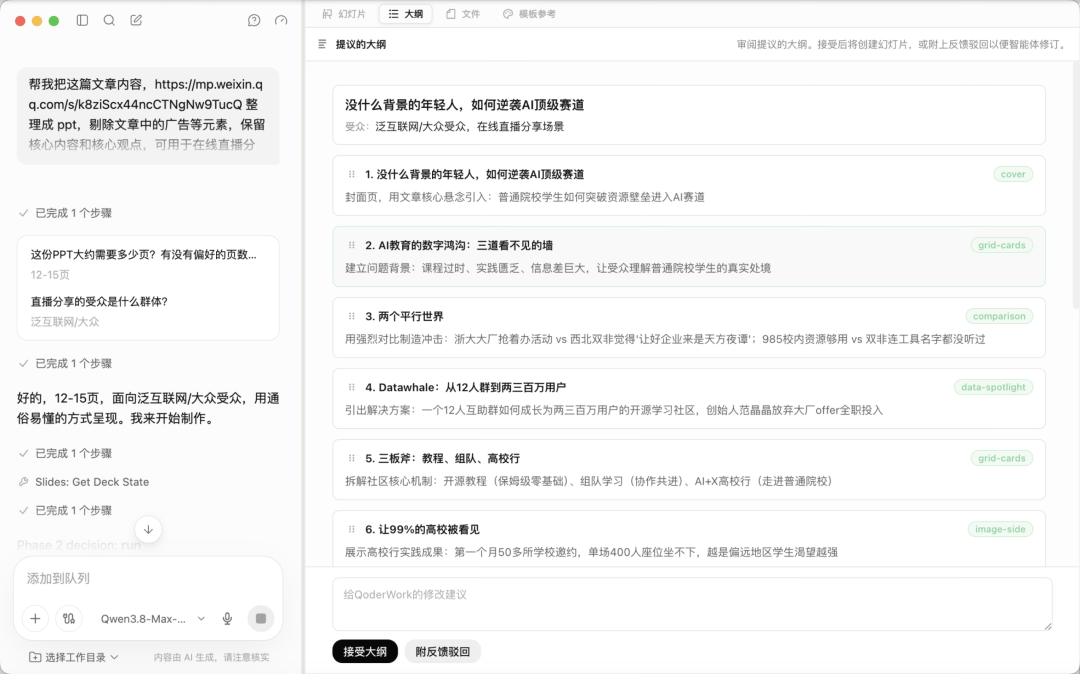Viewport: 1080px width, 674px height.
Task: Click drag handle of item 6 让99%的高校被看见
Action: (x=351, y=529)
